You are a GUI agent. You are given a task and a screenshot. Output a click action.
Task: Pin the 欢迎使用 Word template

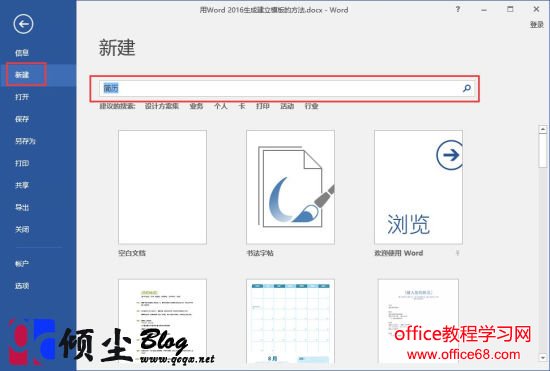[457, 253]
